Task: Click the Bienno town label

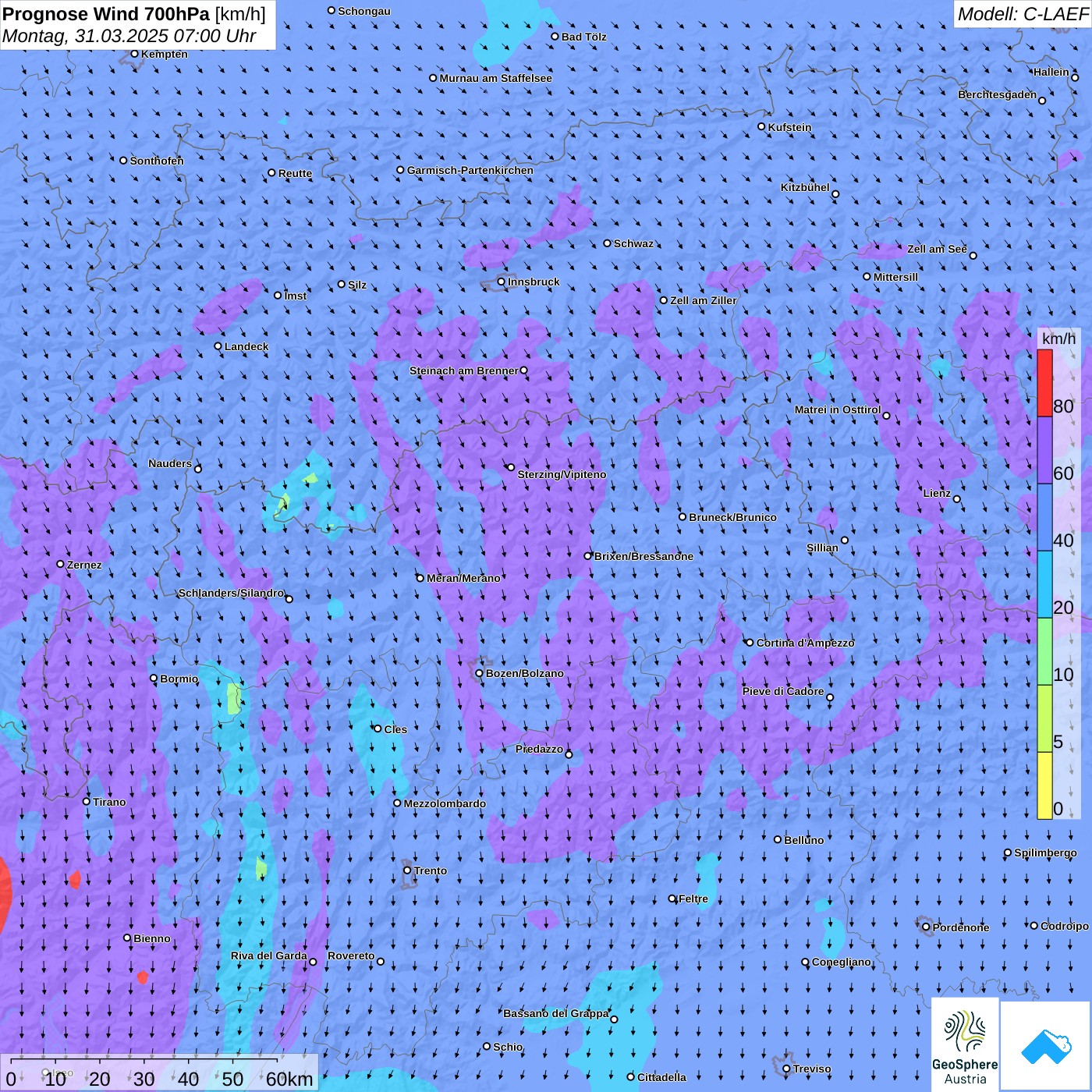Action: tap(152, 938)
